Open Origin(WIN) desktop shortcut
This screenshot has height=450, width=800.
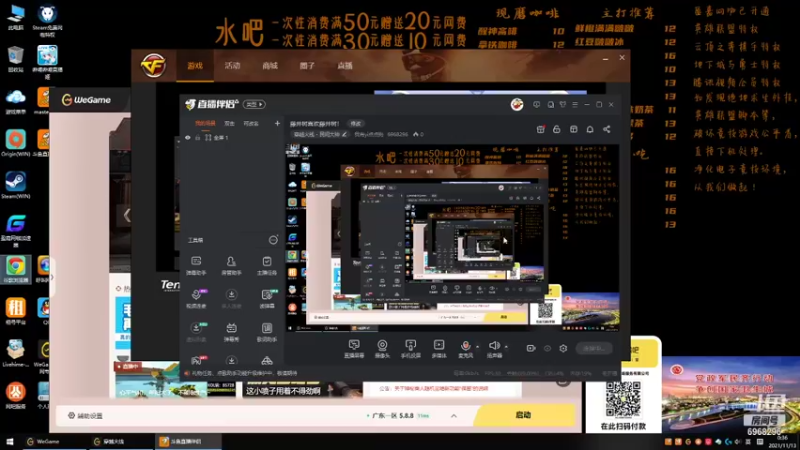[x=16, y=143]
